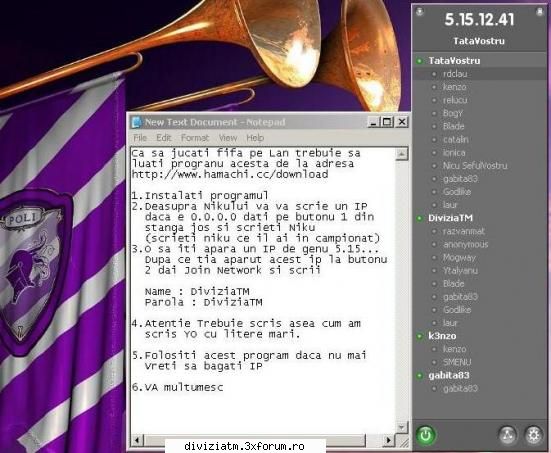Open the Notepad View menu

point(228,138)
